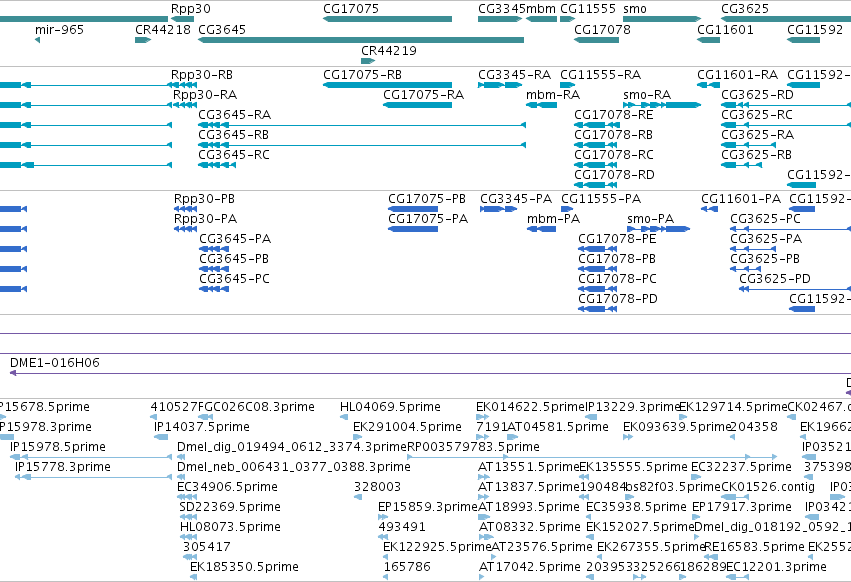Image resolution: width=851 pixels, height=582 pixels.
Task: Click the EK291004.5prime EST label
Action: pos(407,427)
